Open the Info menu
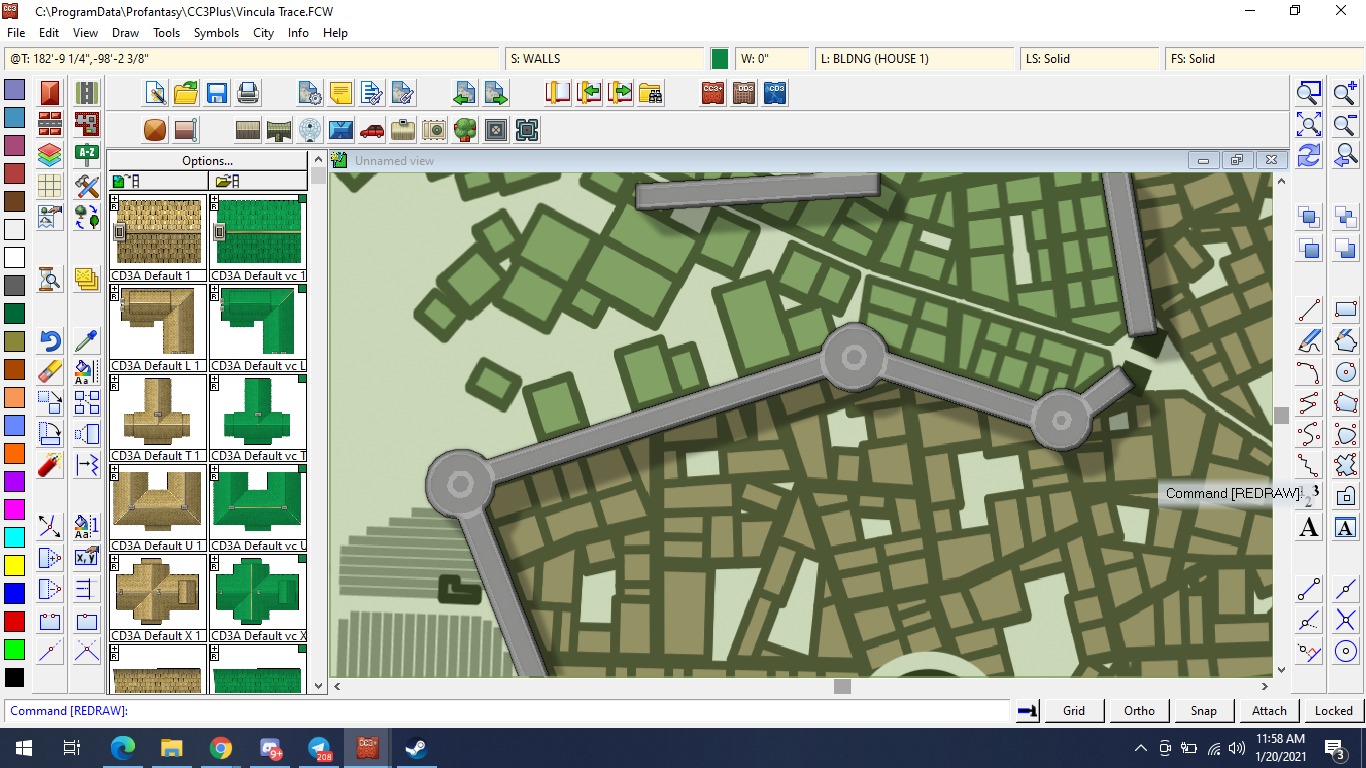 298,33
